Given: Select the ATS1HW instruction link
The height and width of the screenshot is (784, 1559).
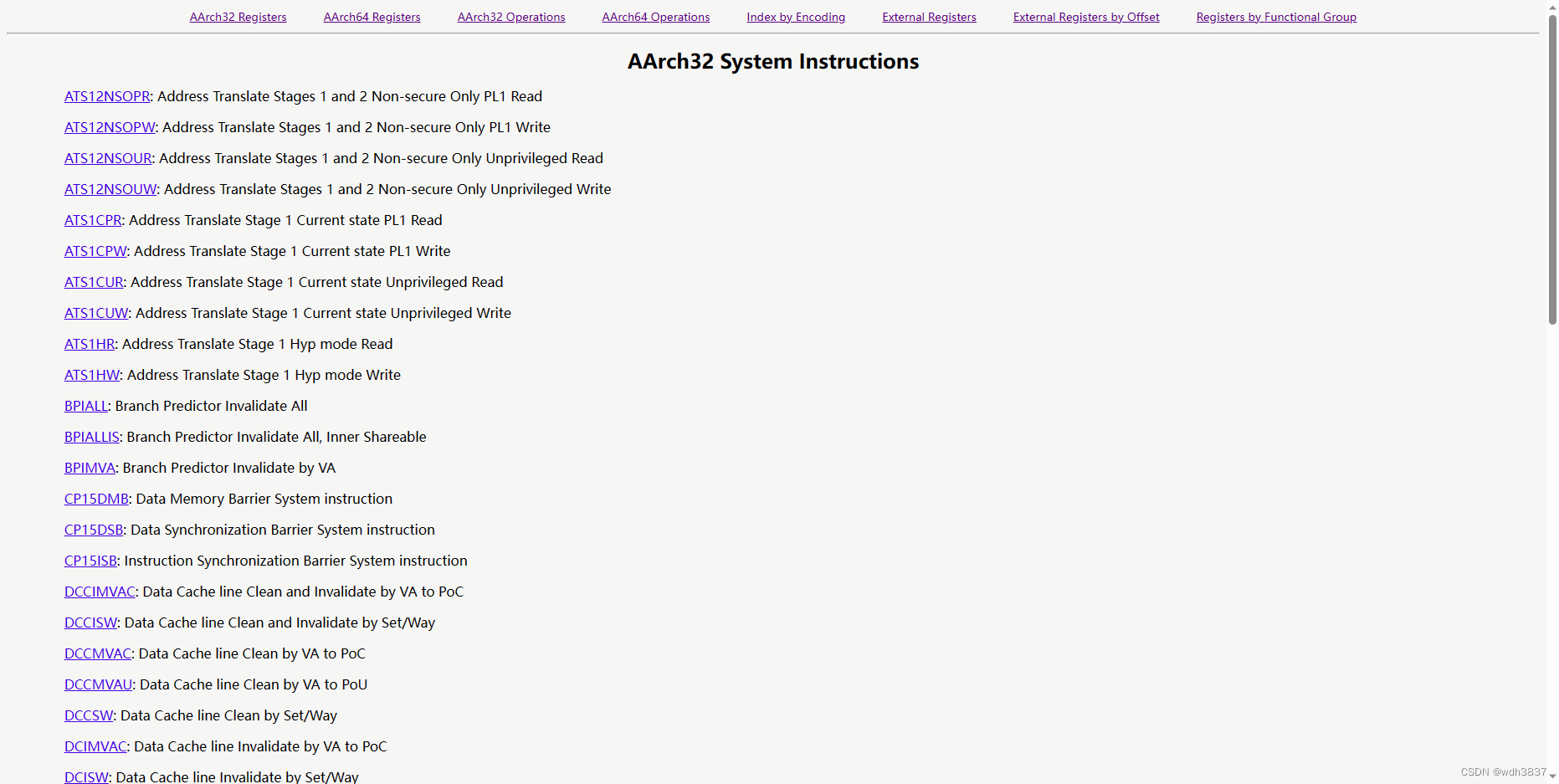Looking at the screenshot, I should 92,375.
